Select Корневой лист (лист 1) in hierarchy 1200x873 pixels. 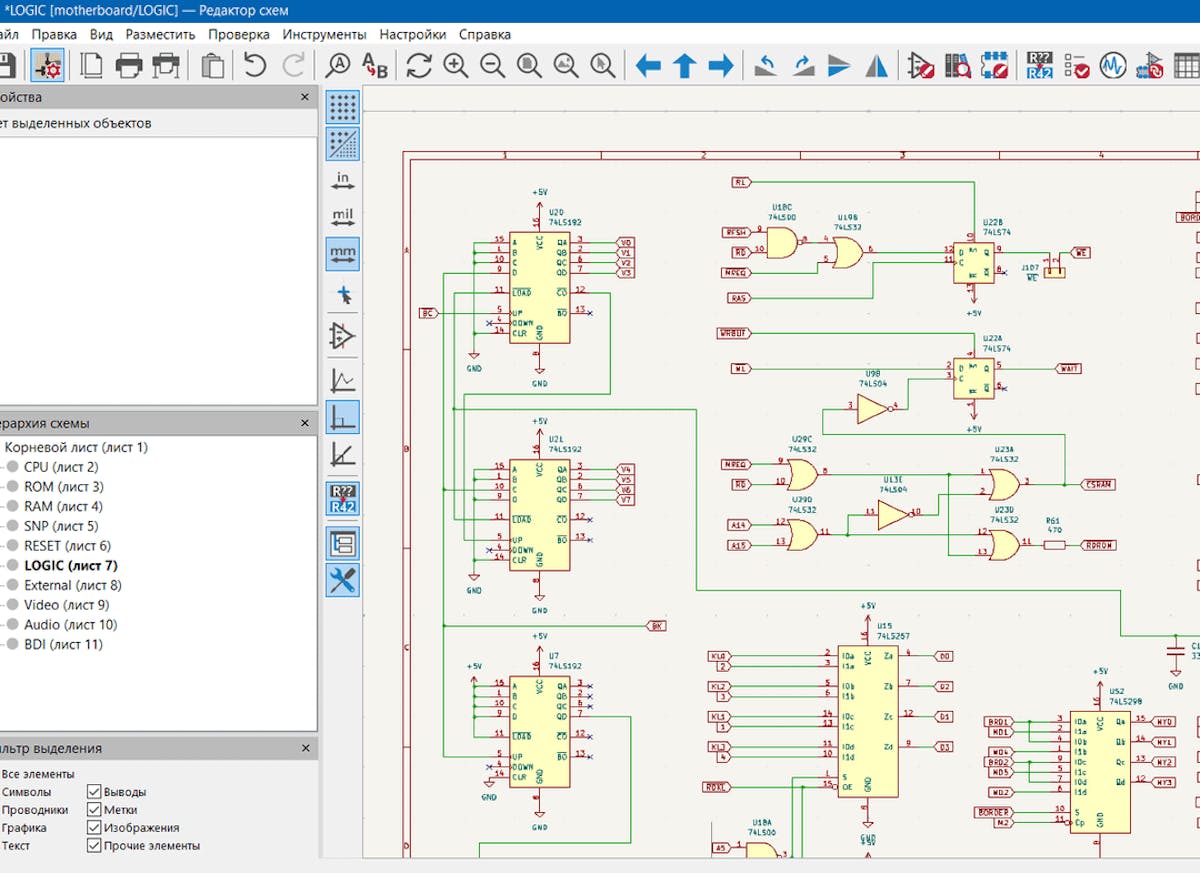[x=76, y=447]
